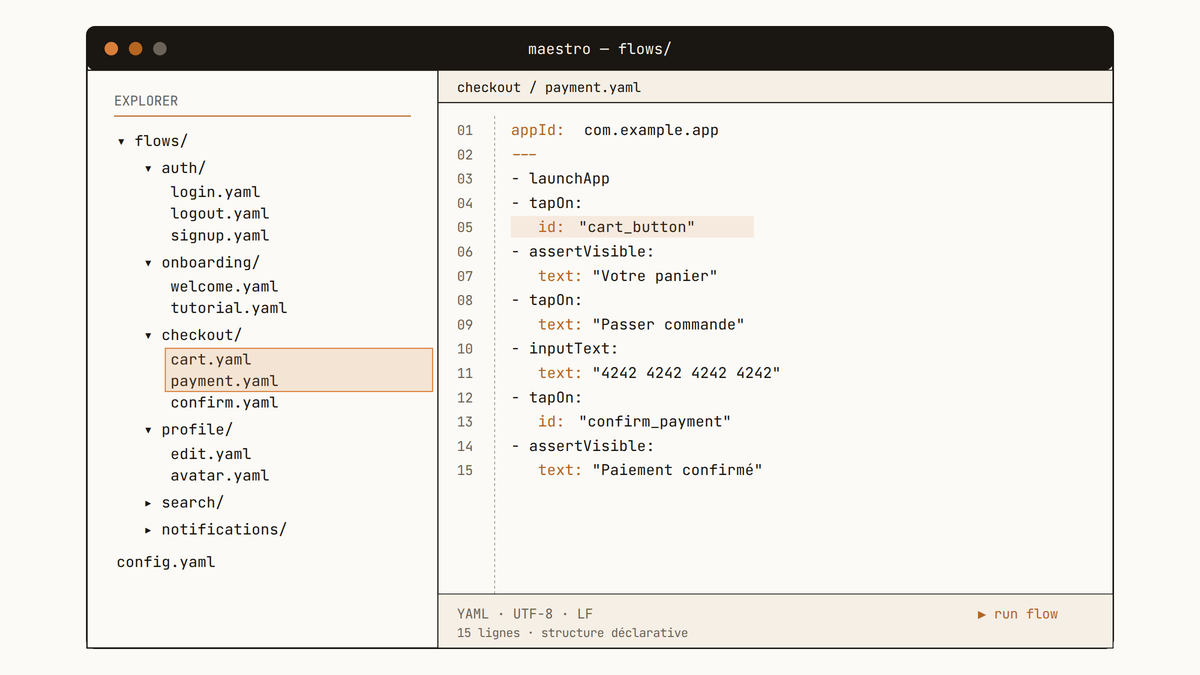
Task: Click the red close window dot
Action: pyautogui.click(x=111, y=49)
